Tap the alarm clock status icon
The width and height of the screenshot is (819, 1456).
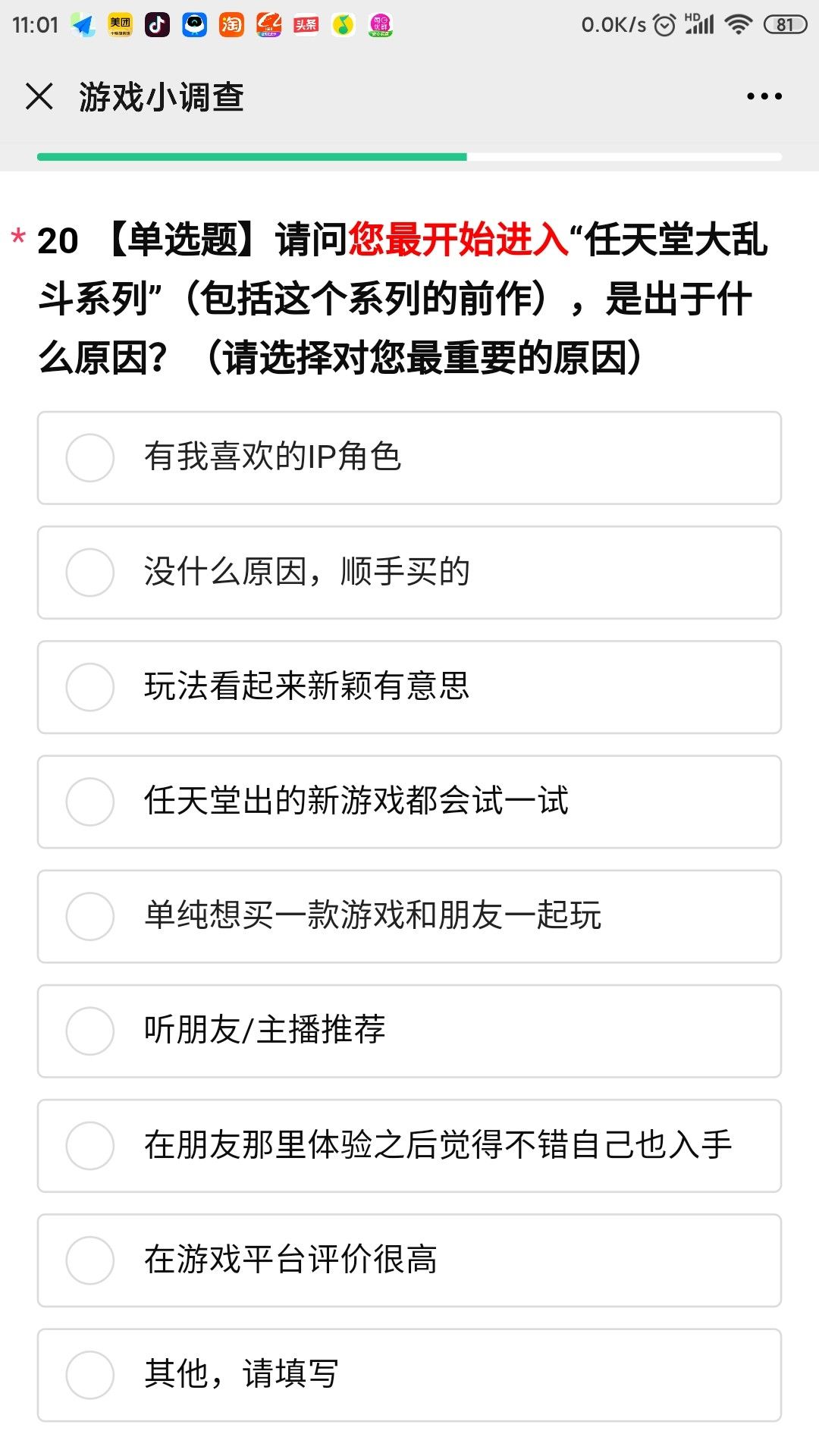tap(664, 25)
